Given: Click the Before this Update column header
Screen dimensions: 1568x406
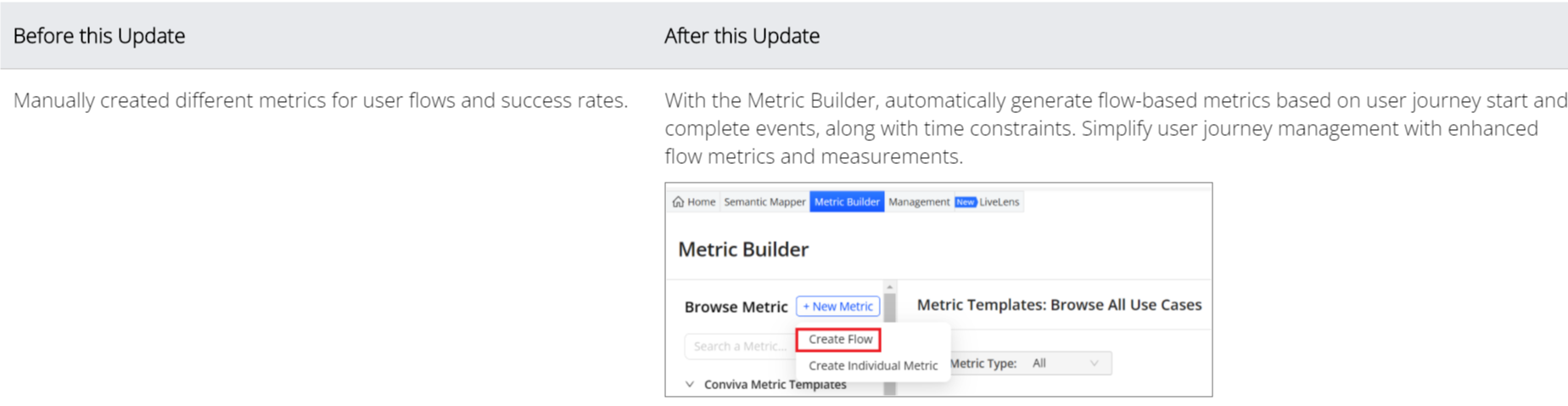Looking at the screenshot, I should click(99, 36).
